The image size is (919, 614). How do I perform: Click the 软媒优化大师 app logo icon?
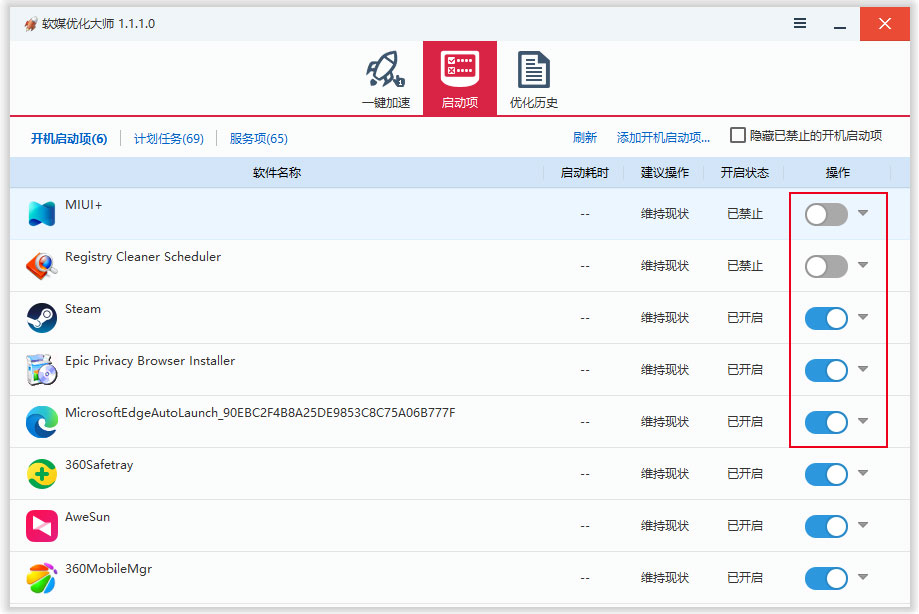coord(31,24)
